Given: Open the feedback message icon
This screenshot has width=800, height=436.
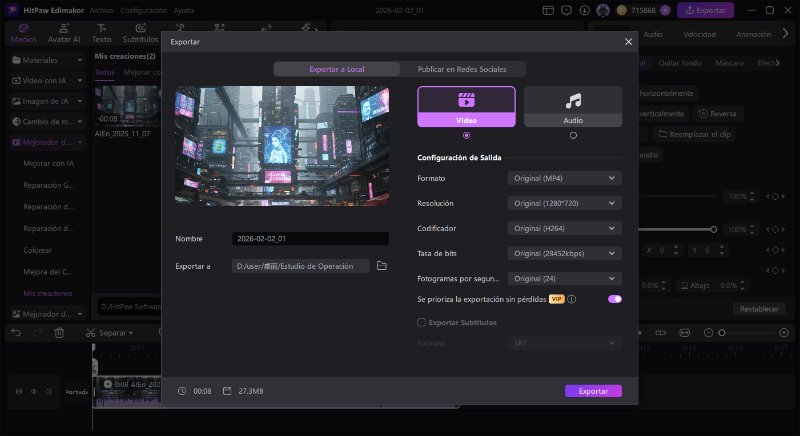Looking at the screenshot, I should click(x=566, y=10).
